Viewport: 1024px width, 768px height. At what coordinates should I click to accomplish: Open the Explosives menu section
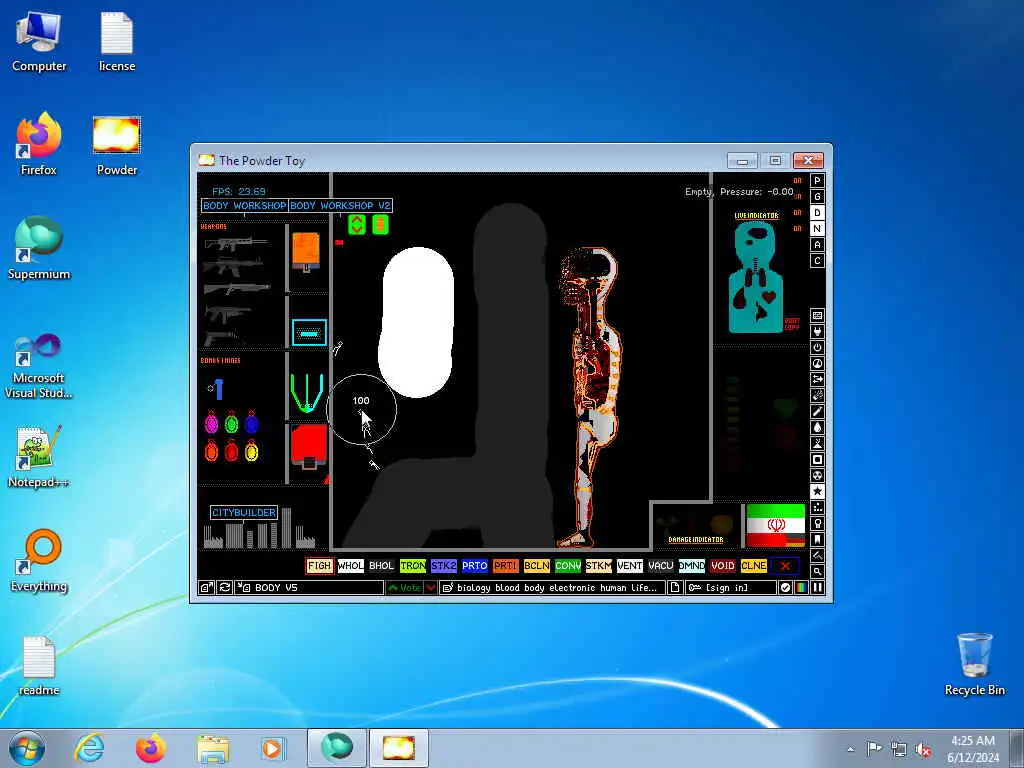tap(817, 396)
